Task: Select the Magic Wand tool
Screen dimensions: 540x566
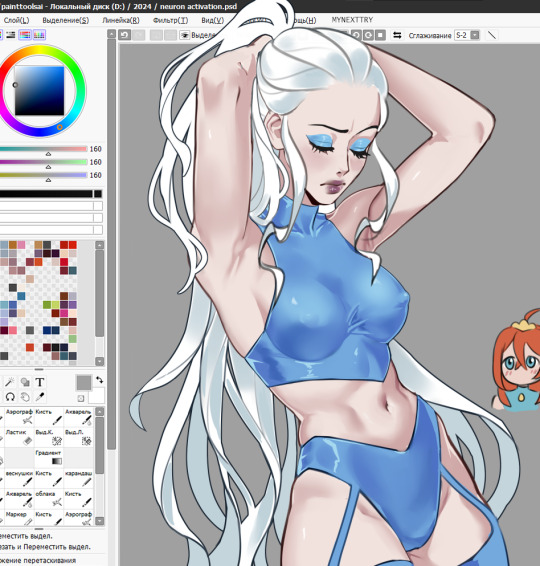Action: tap(9, 382)
